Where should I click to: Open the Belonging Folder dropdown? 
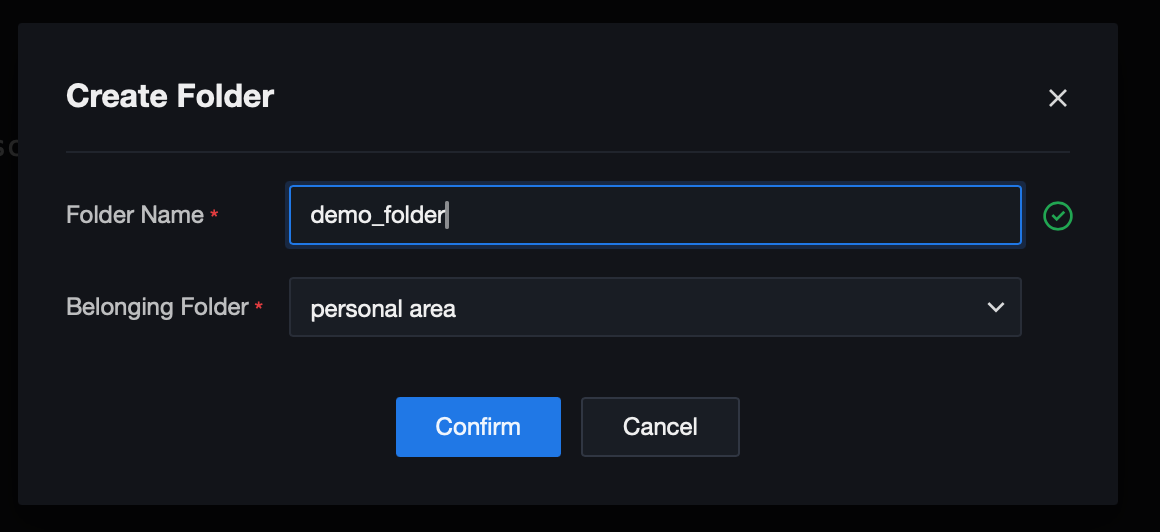pos(654,307)
